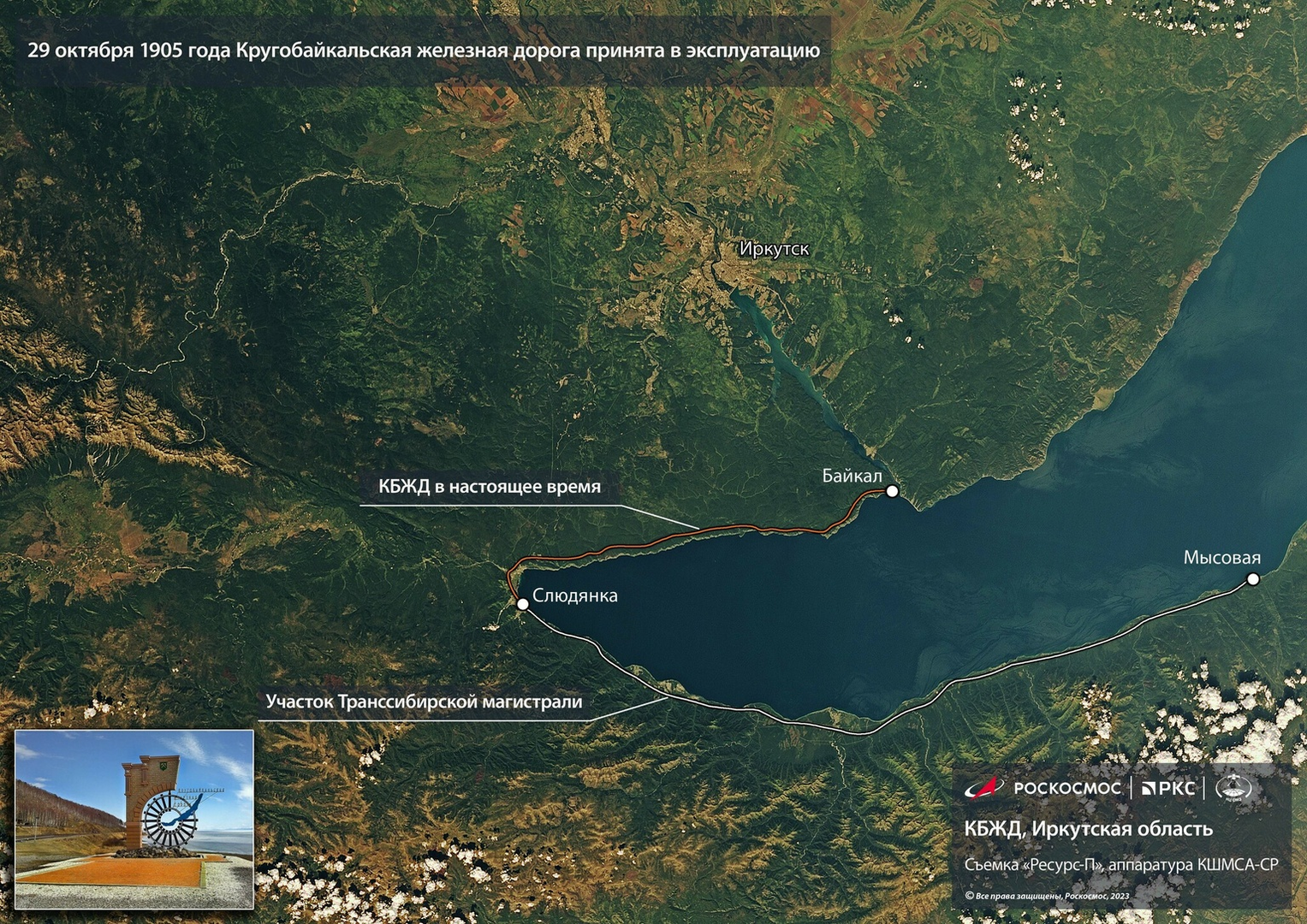Click the Слюдянка station marker dot
This screenshot has width=1307, height=924.
522,604
